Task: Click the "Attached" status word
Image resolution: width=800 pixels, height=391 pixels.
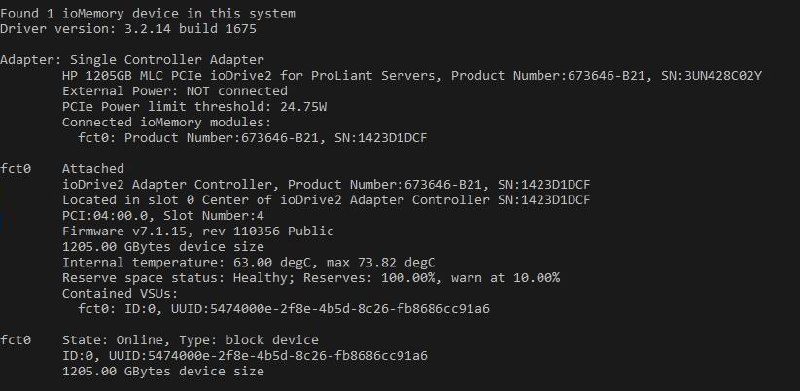Action: 93,168
